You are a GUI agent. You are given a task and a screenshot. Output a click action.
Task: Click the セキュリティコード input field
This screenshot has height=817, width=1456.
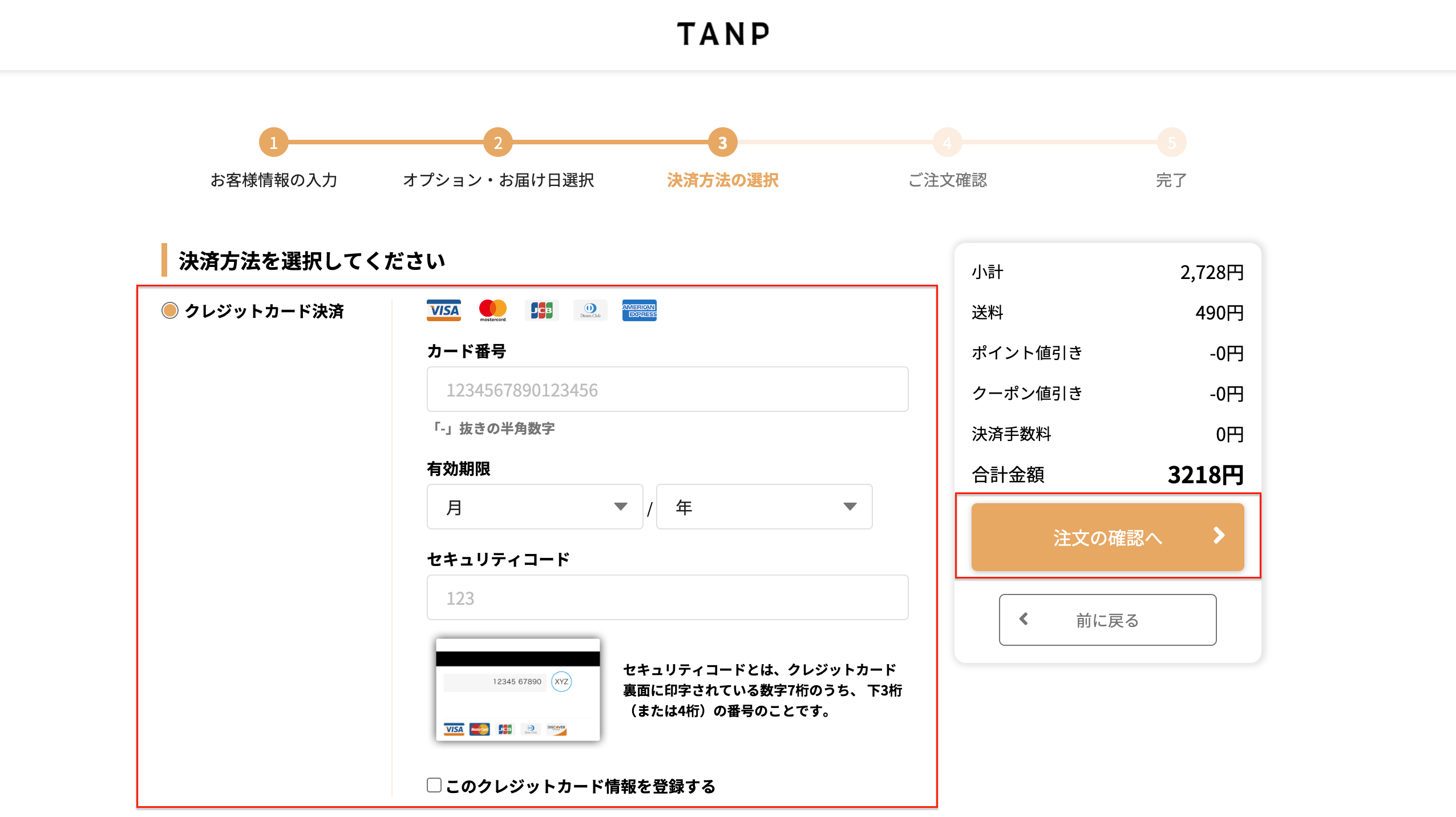click(667, 597)
